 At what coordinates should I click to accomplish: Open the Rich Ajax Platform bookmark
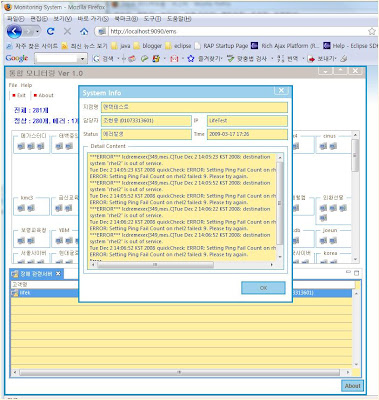pyautogui.click(x=286, y=46)
